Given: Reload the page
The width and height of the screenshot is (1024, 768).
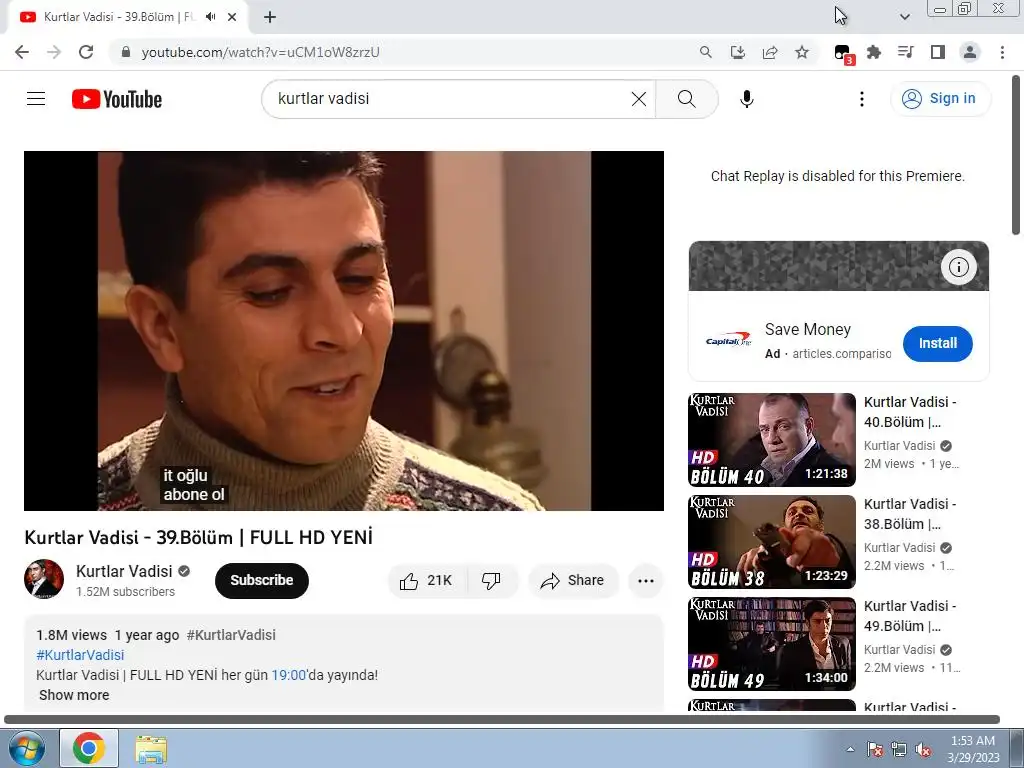Looking at the screenshot, I should pos(86,52).
